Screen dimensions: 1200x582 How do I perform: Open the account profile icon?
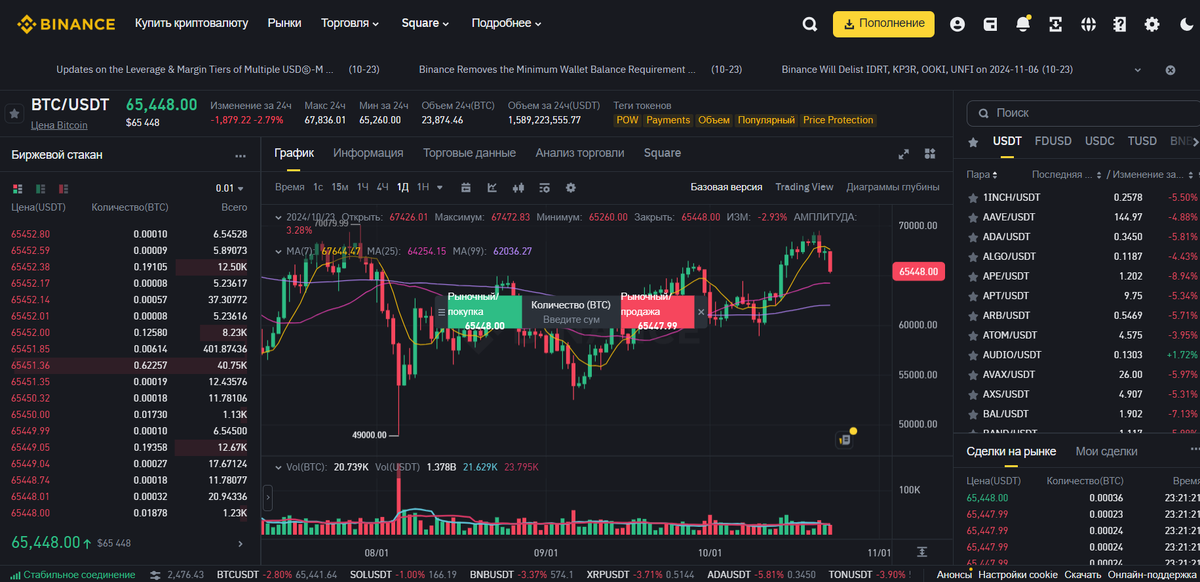coord(957,24)
